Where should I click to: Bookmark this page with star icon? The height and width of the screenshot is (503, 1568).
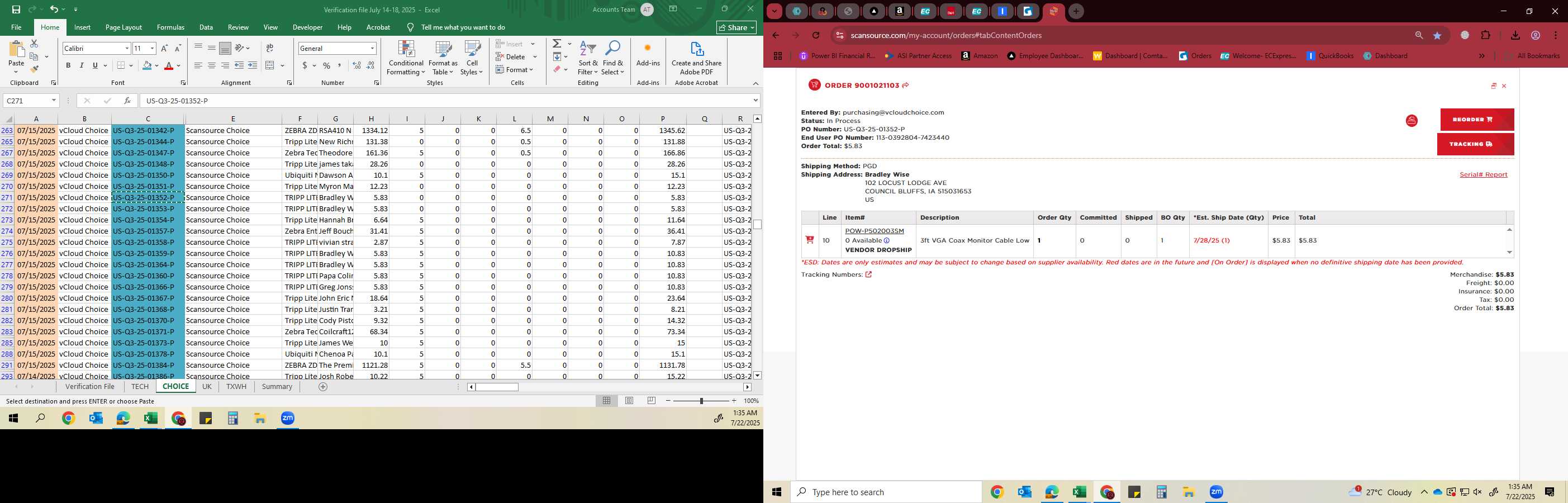point(1437,35)
